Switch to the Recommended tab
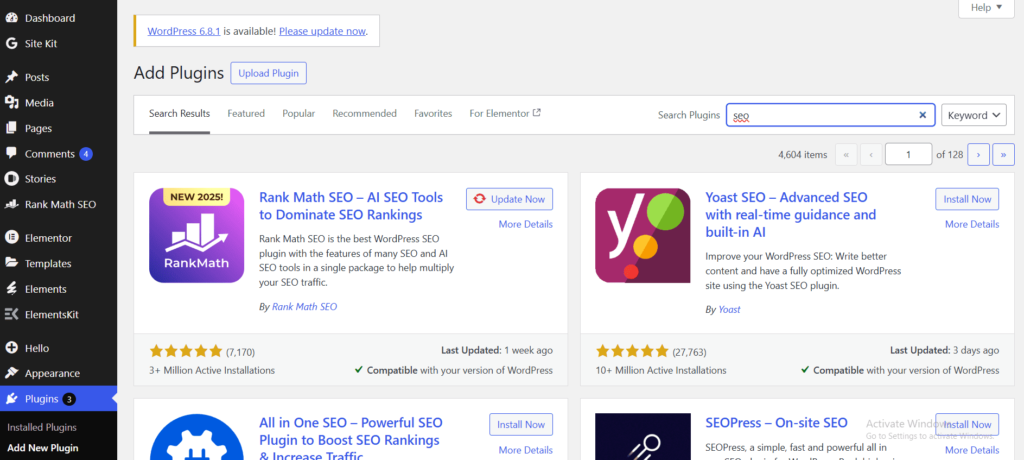The width and height of the screenshot is (1024, 460). 364,114
